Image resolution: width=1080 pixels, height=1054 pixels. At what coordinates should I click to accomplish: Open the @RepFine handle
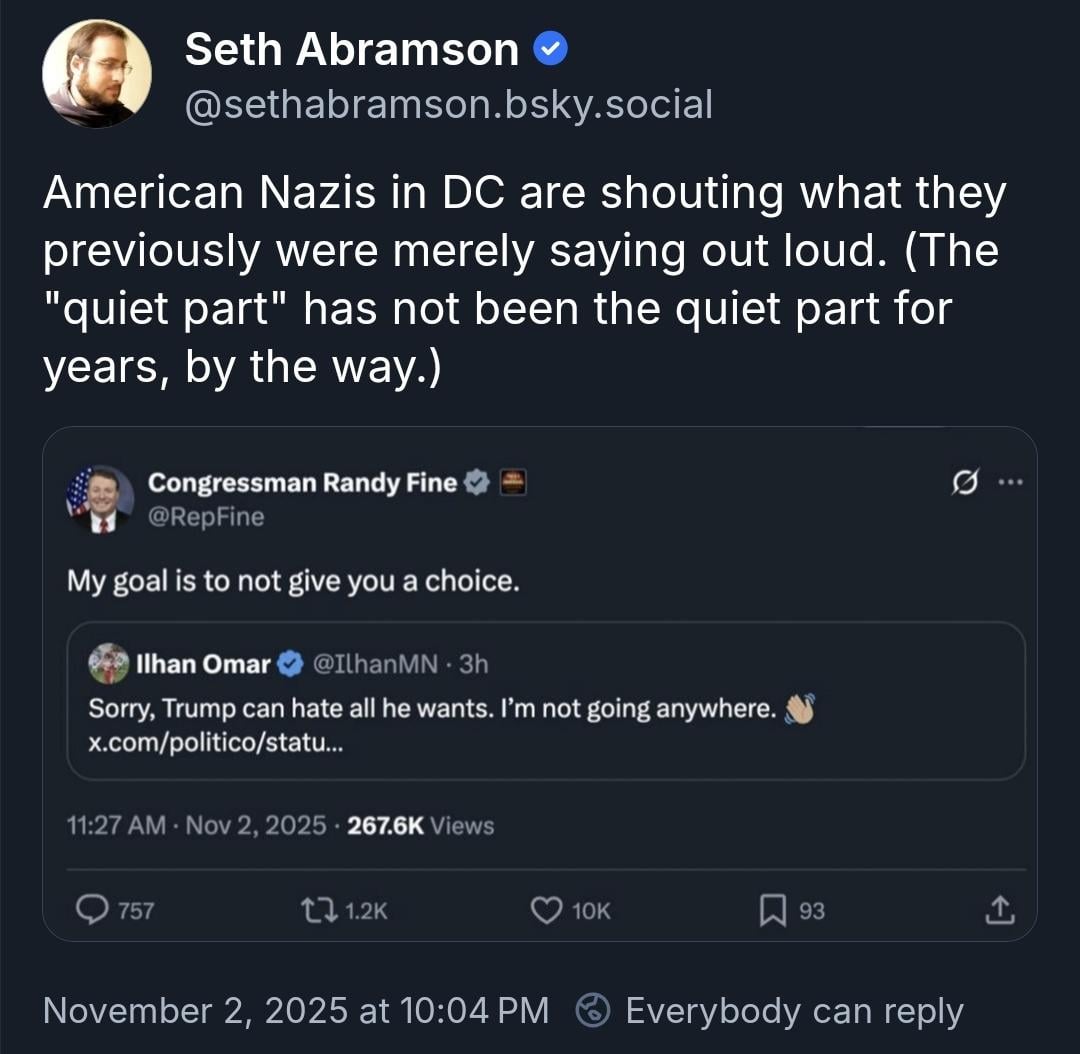click(x=206, y=516)
